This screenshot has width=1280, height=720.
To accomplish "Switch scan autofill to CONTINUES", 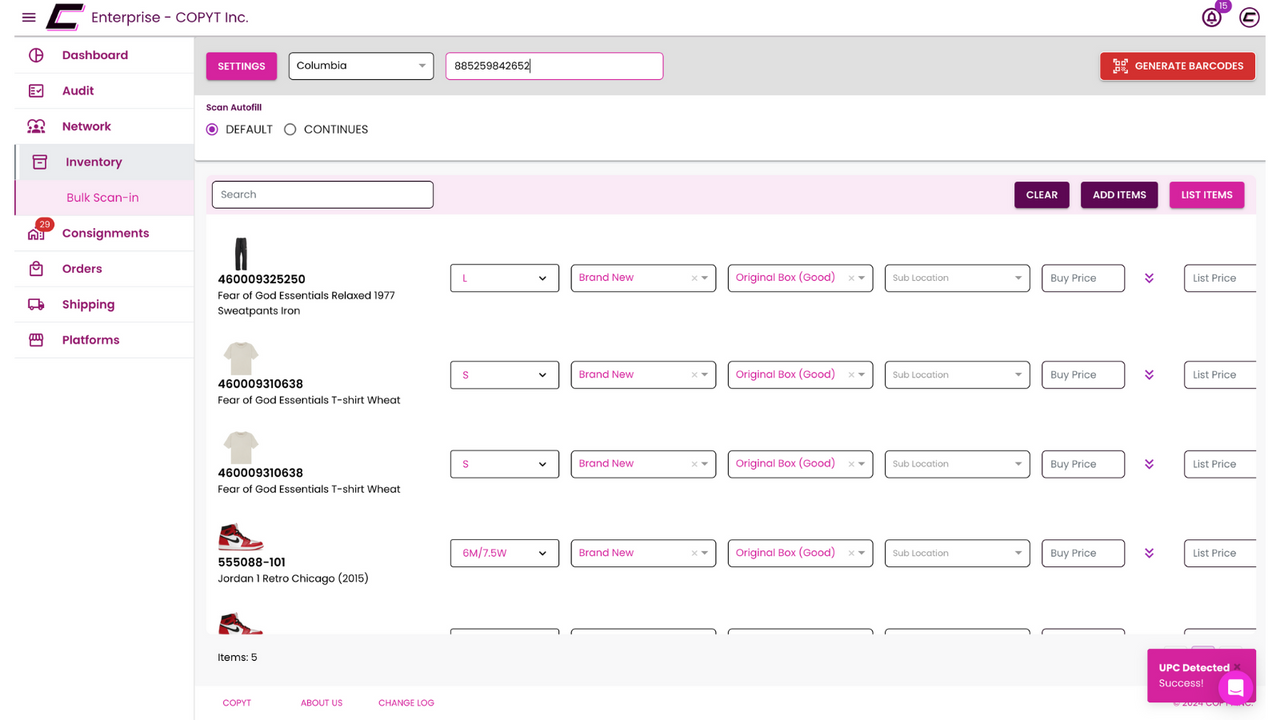I will tap(289, 129).
